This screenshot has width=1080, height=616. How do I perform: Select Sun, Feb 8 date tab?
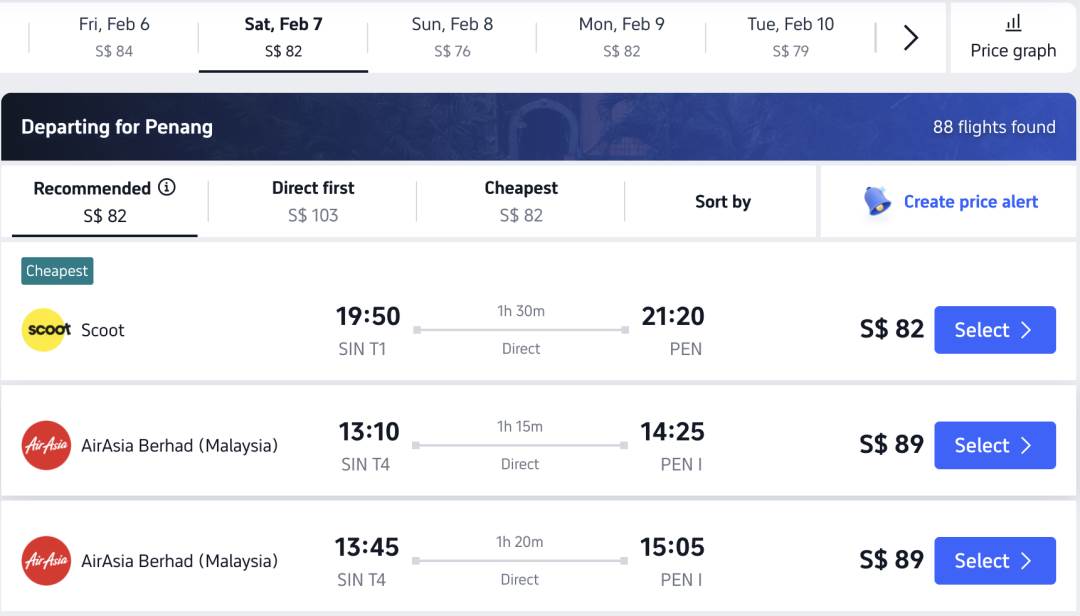pos(452,37)
